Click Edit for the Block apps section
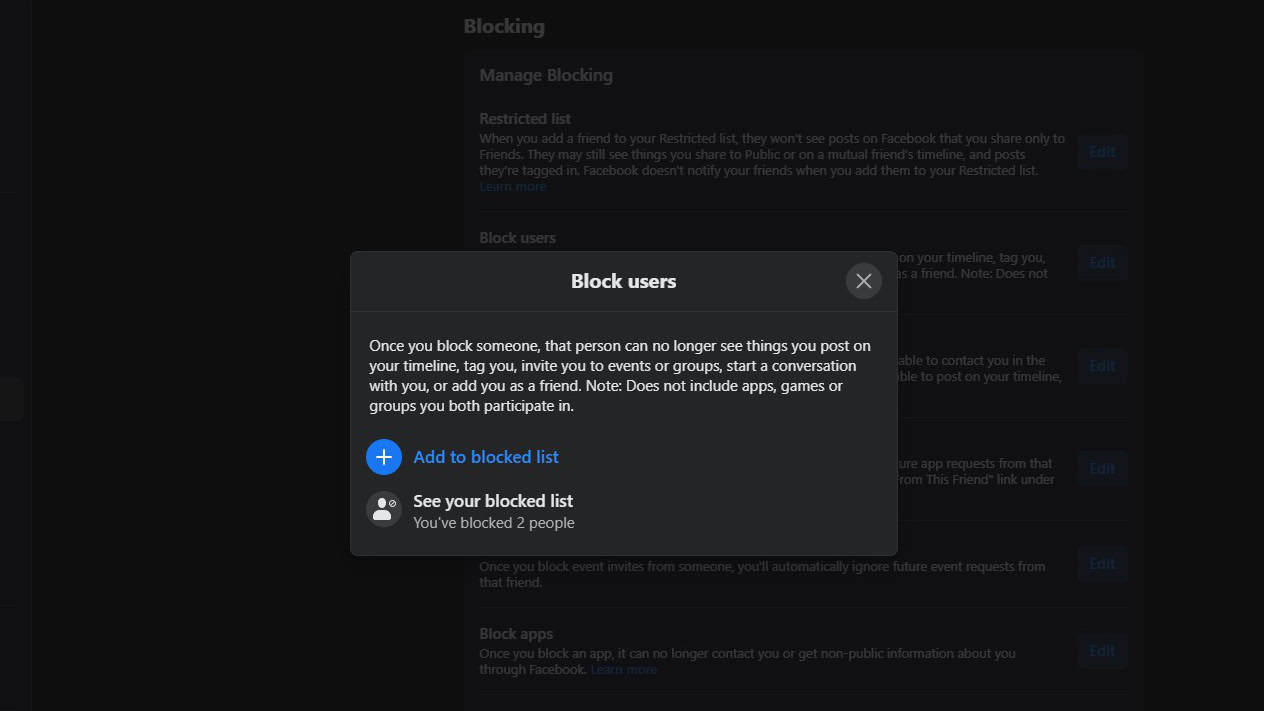The height and width of the screenshot is (711, 1264). (x=1102, y=651)
